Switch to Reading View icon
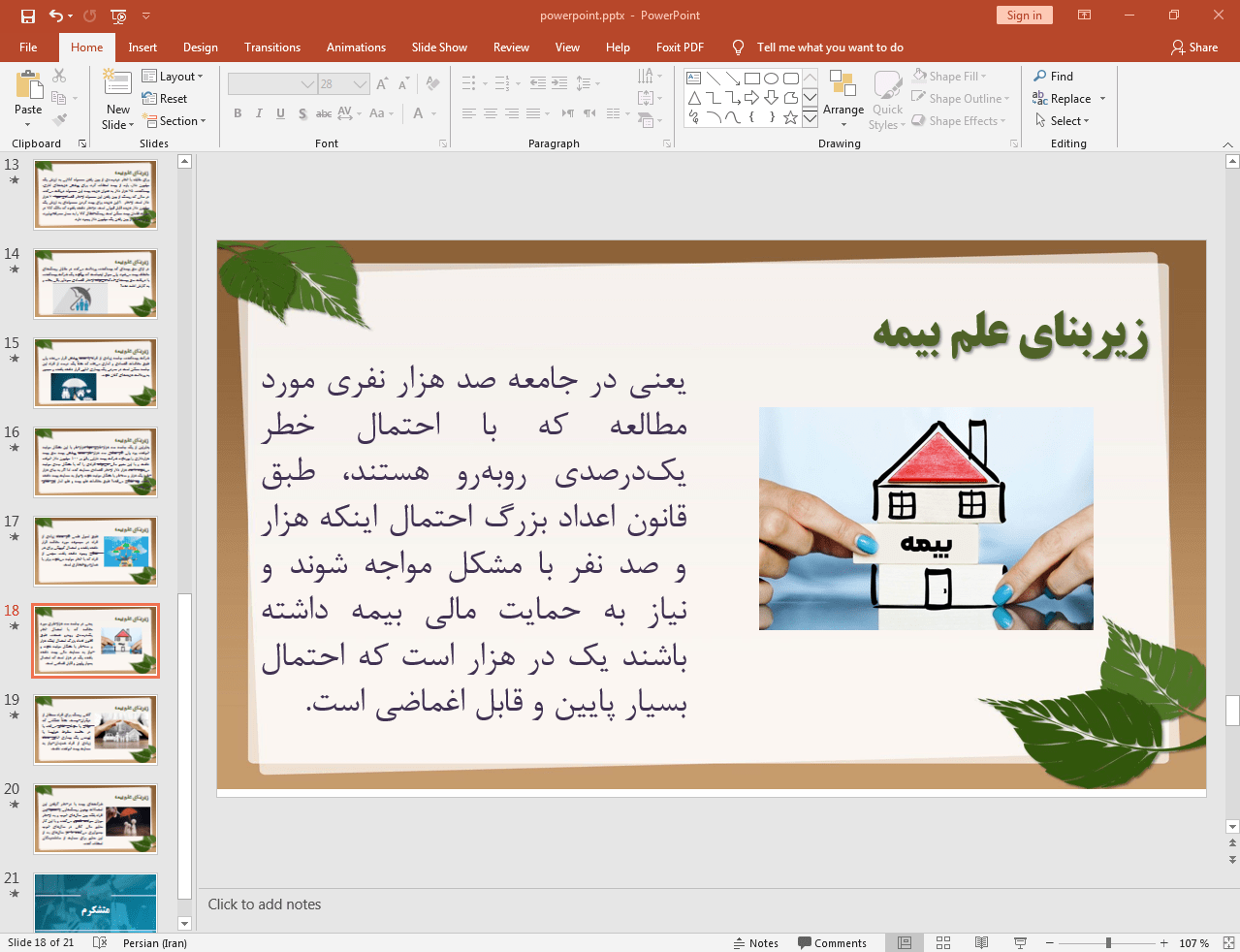1240x952 pixels. (x=981, y=942)
